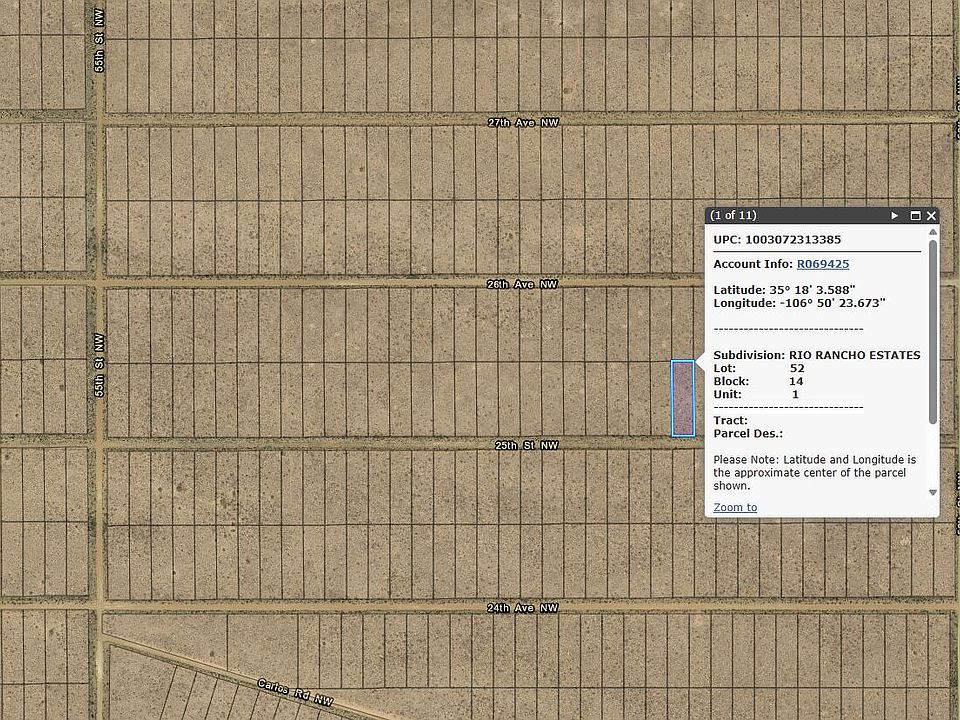960x720 pixels.
Task: Click the popup scrollbar up arrow
Action: click(x=933, y=232)
